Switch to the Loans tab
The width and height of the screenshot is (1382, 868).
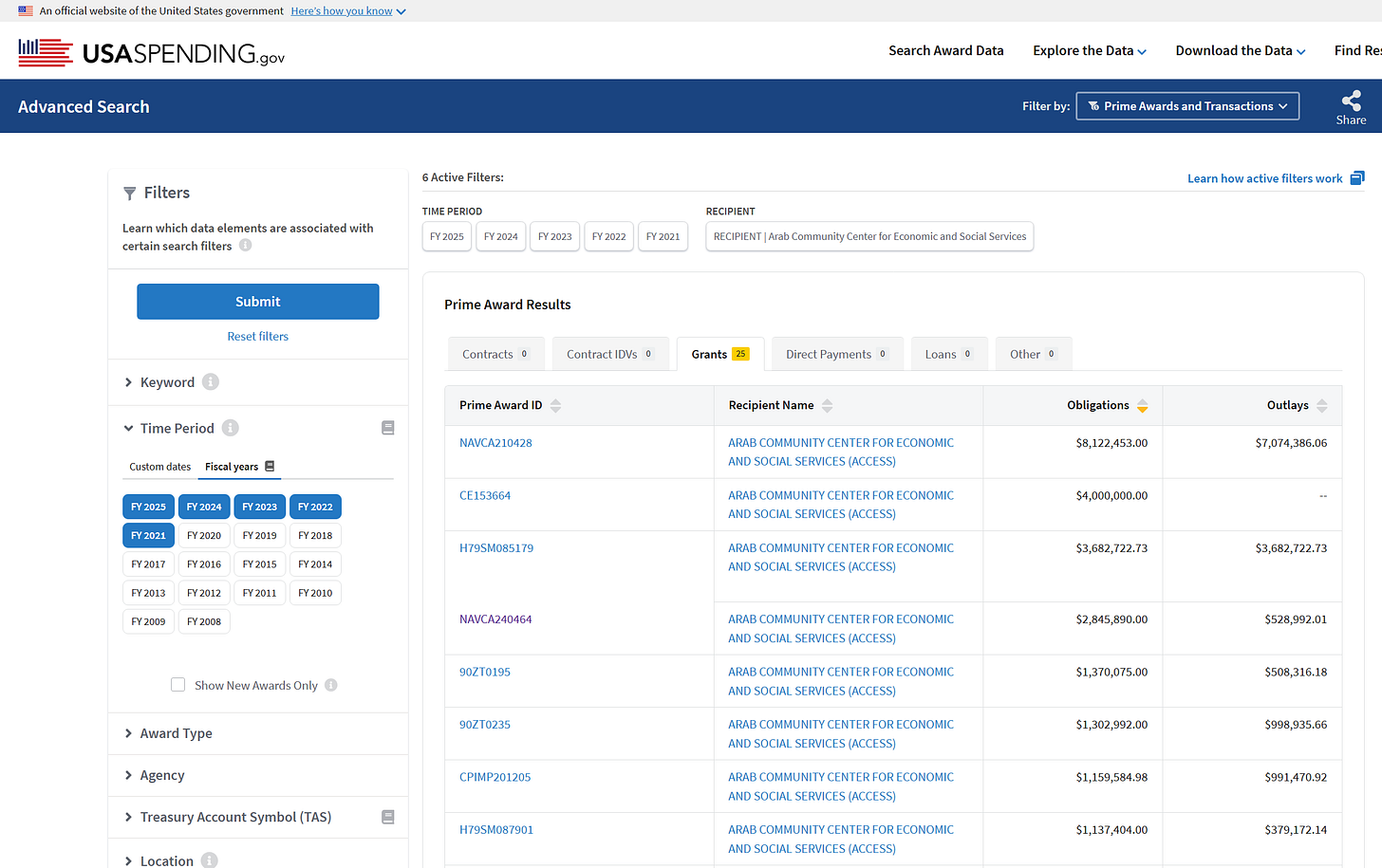[949, 354]
